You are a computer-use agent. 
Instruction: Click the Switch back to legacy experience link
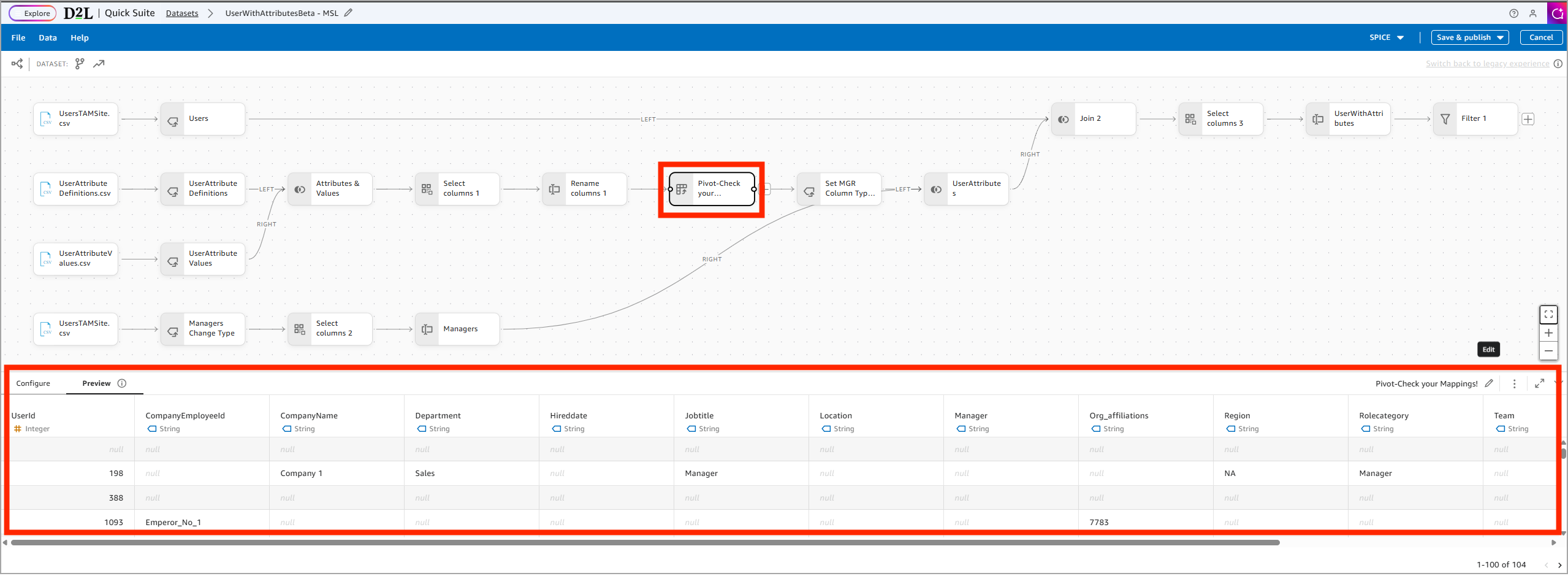click(x=1487, y=63)
